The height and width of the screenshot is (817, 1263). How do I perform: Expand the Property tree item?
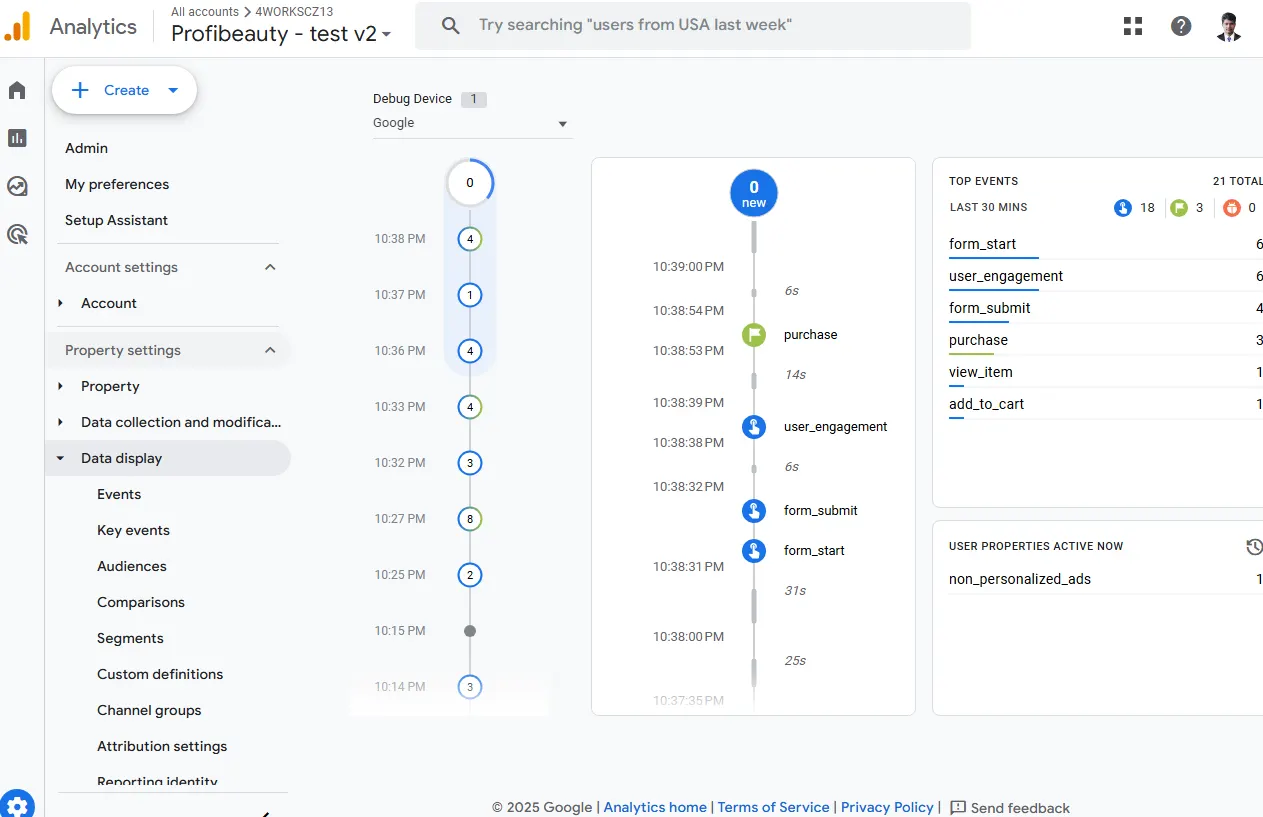click(60, 386)
